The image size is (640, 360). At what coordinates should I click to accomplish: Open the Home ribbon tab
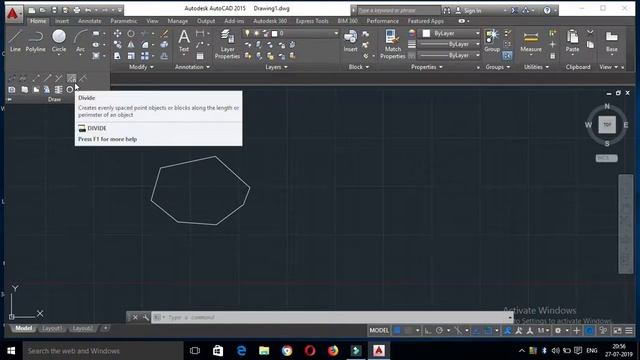click(x=38, y=21)
